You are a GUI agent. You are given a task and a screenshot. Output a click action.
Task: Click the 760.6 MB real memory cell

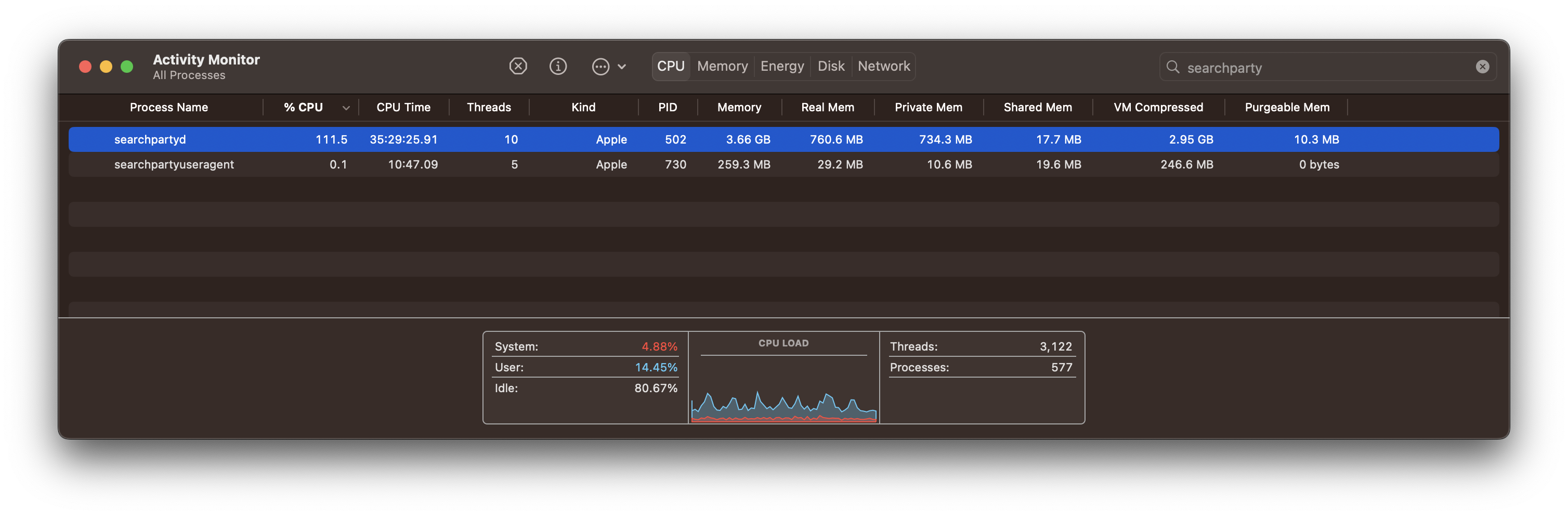pyautogui.click(x=836, y=139)
